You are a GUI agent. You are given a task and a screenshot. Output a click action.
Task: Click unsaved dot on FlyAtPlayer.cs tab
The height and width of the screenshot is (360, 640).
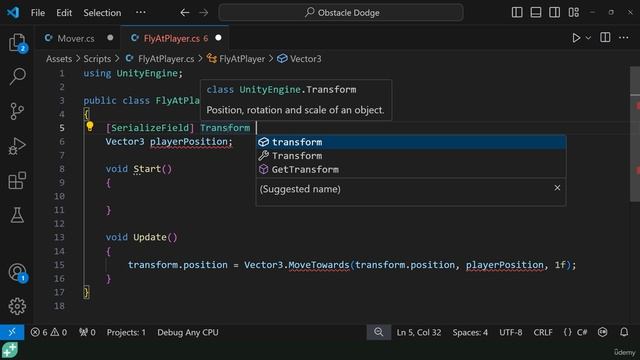pyautogui.click(x=218, y=38)
